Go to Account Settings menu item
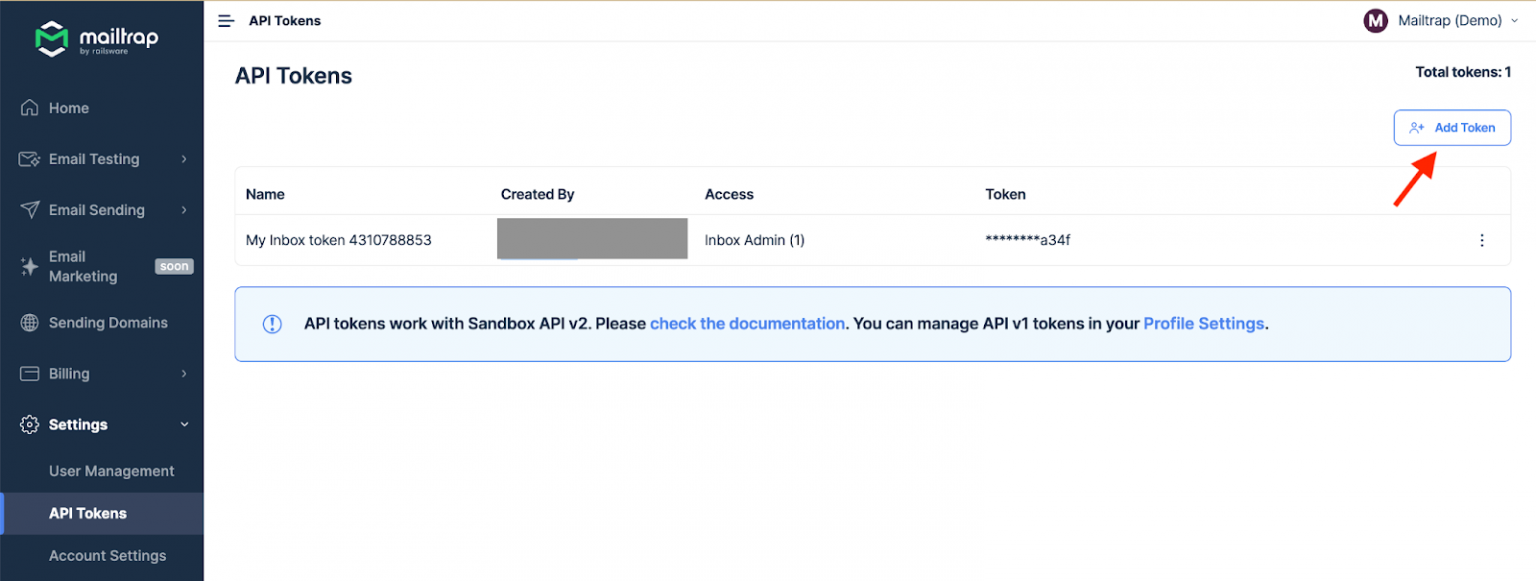The width and height of the screenshot is (1536, 581). [x=107, y=556]
